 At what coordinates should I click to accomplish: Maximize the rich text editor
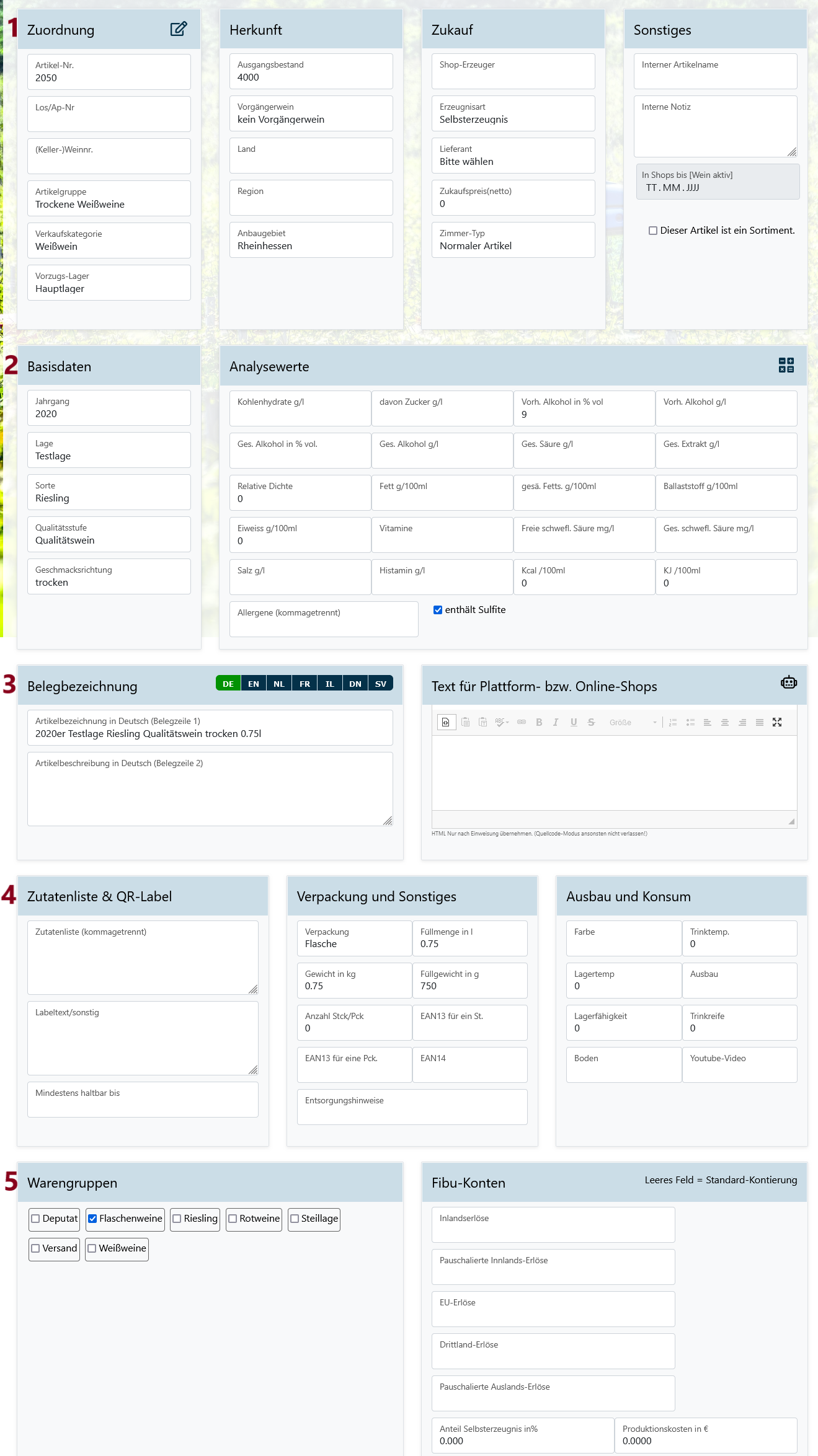pos(777,722)
